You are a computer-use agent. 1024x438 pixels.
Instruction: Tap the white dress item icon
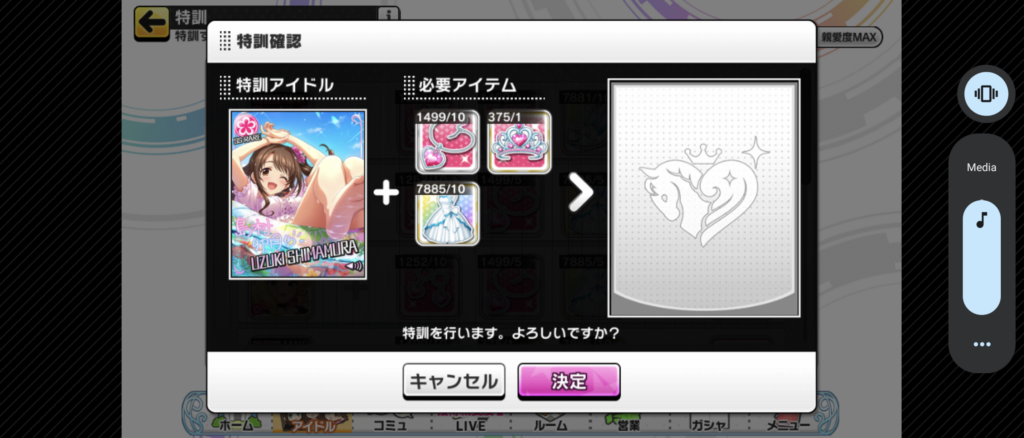point(447,213)
